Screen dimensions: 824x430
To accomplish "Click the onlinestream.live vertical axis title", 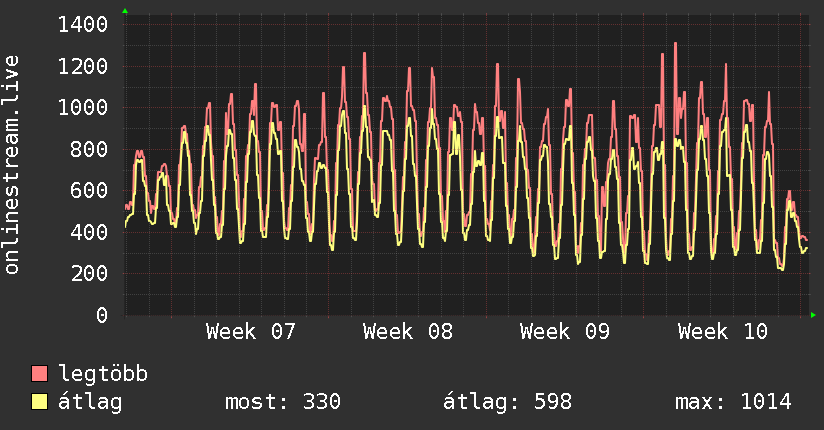I will 11,165.
